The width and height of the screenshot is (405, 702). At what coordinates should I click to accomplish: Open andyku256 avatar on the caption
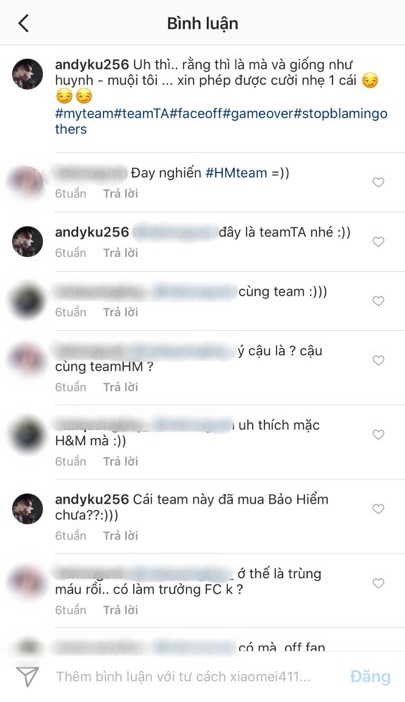pyautogui.click(x=27, y=73)
